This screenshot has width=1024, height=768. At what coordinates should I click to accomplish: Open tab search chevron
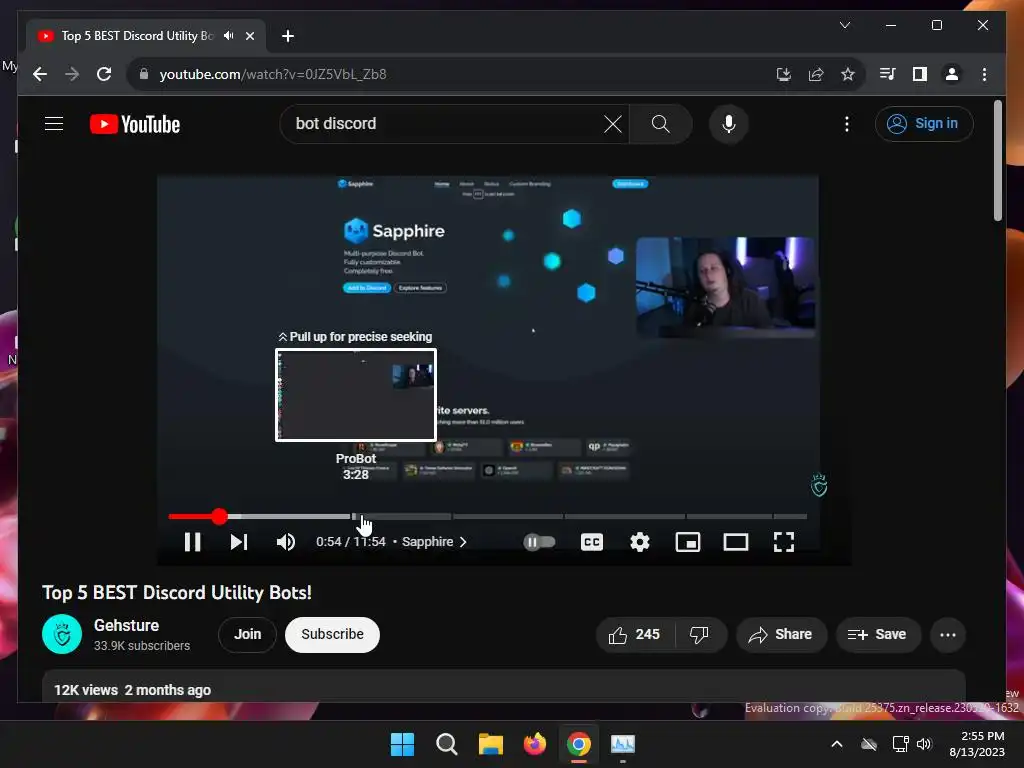click(x=845, y=25)
